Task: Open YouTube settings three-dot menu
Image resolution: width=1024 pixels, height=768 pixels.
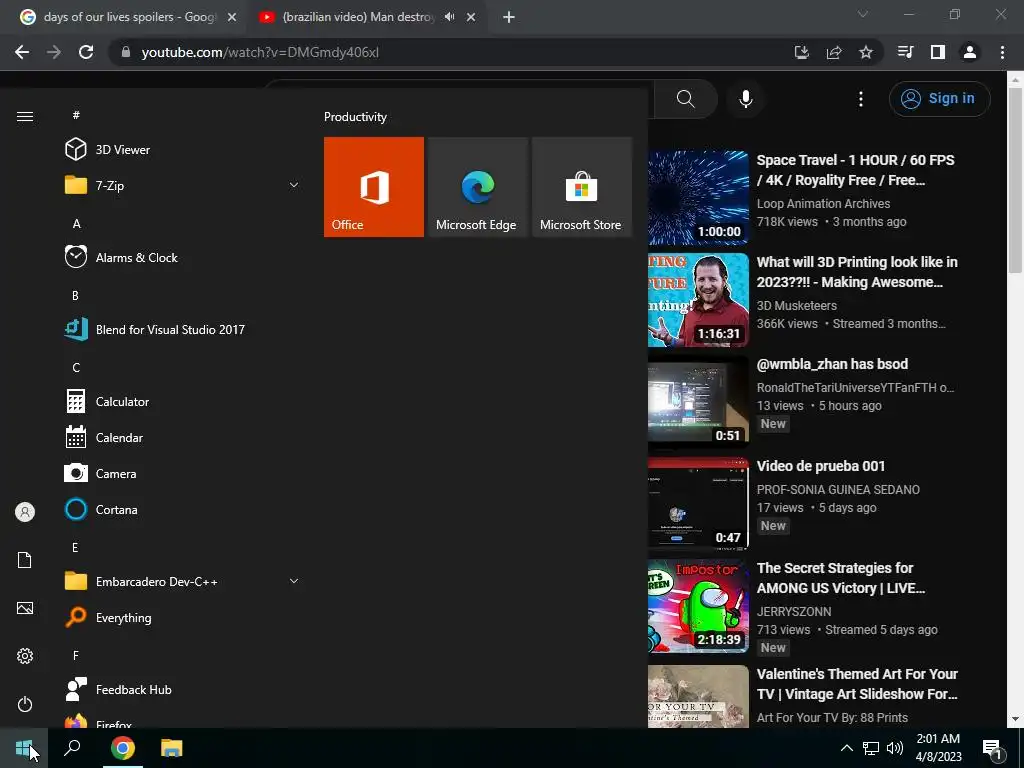Action: click(861, 99)
